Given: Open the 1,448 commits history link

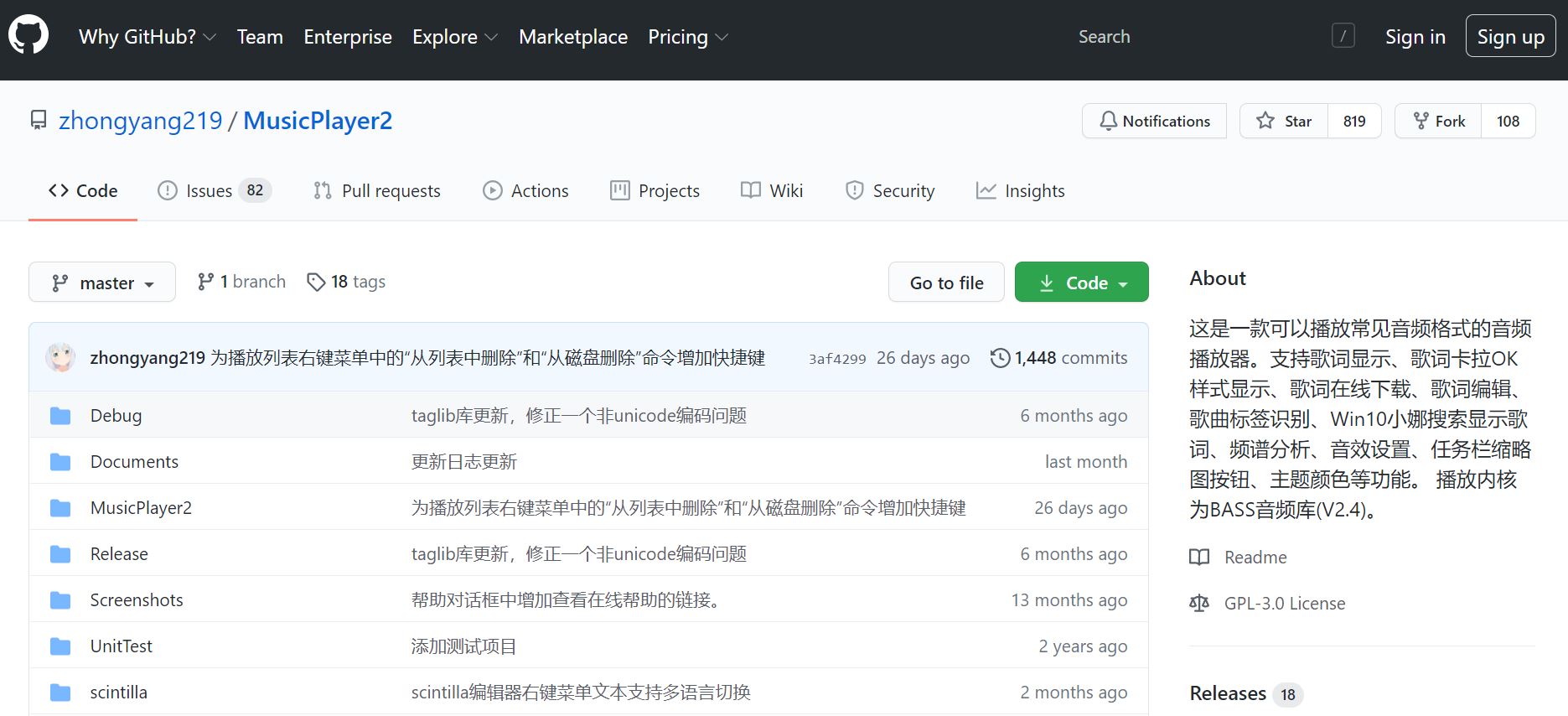Looking at the screenshot, I should click(1059, 358).
